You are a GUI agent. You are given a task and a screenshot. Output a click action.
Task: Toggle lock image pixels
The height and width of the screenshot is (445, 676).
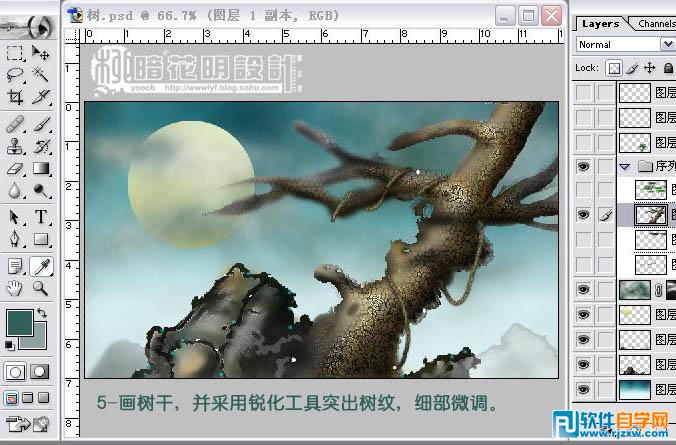(632, 68)
